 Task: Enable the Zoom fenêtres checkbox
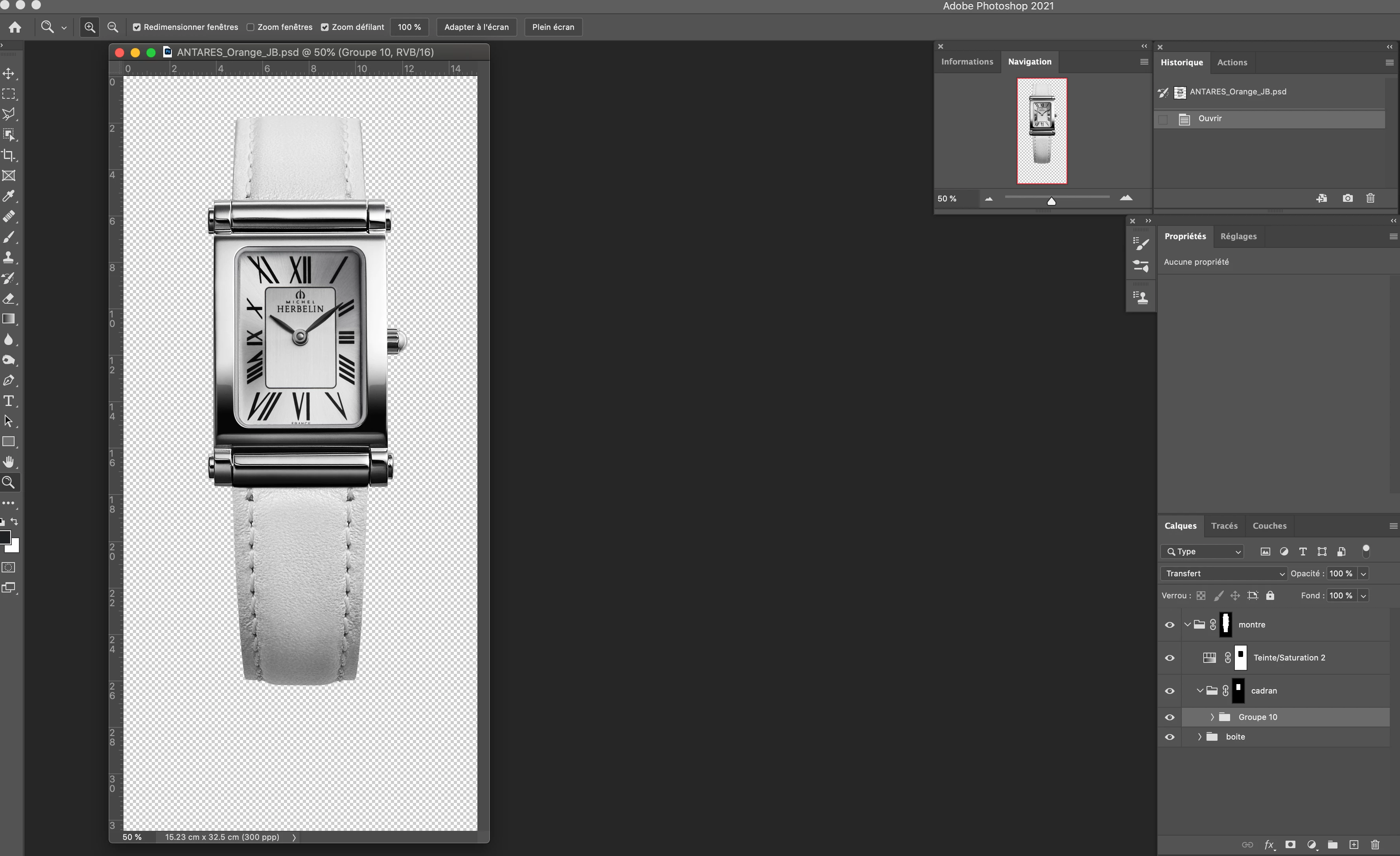coord(251,27)
